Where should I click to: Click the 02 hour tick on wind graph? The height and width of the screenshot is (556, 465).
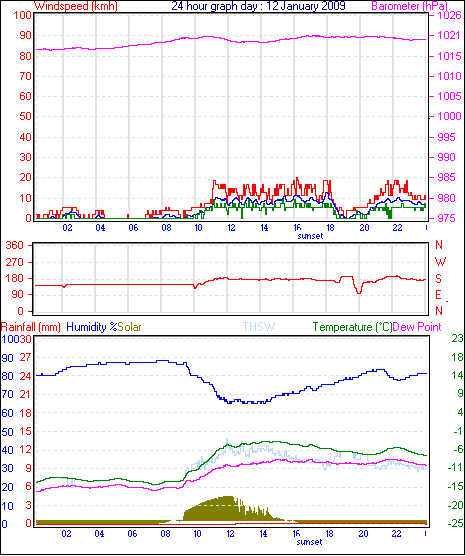(x=67, y=227)
